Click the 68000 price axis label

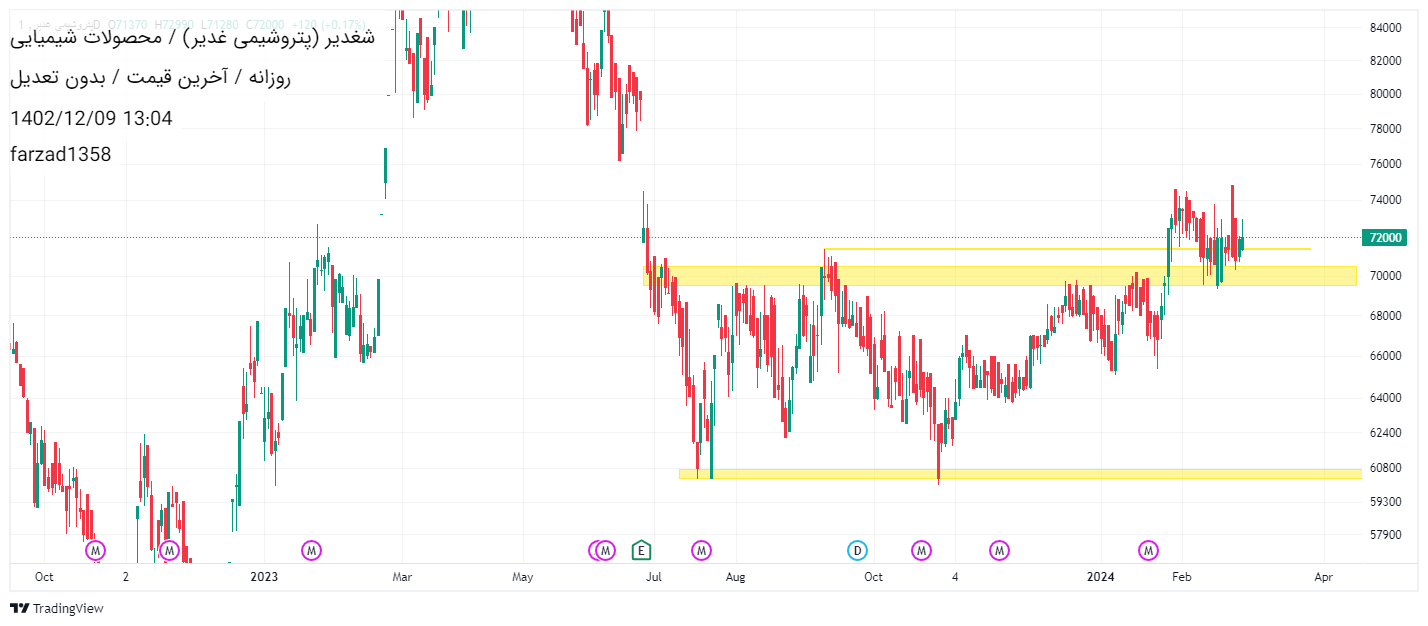1384,316
